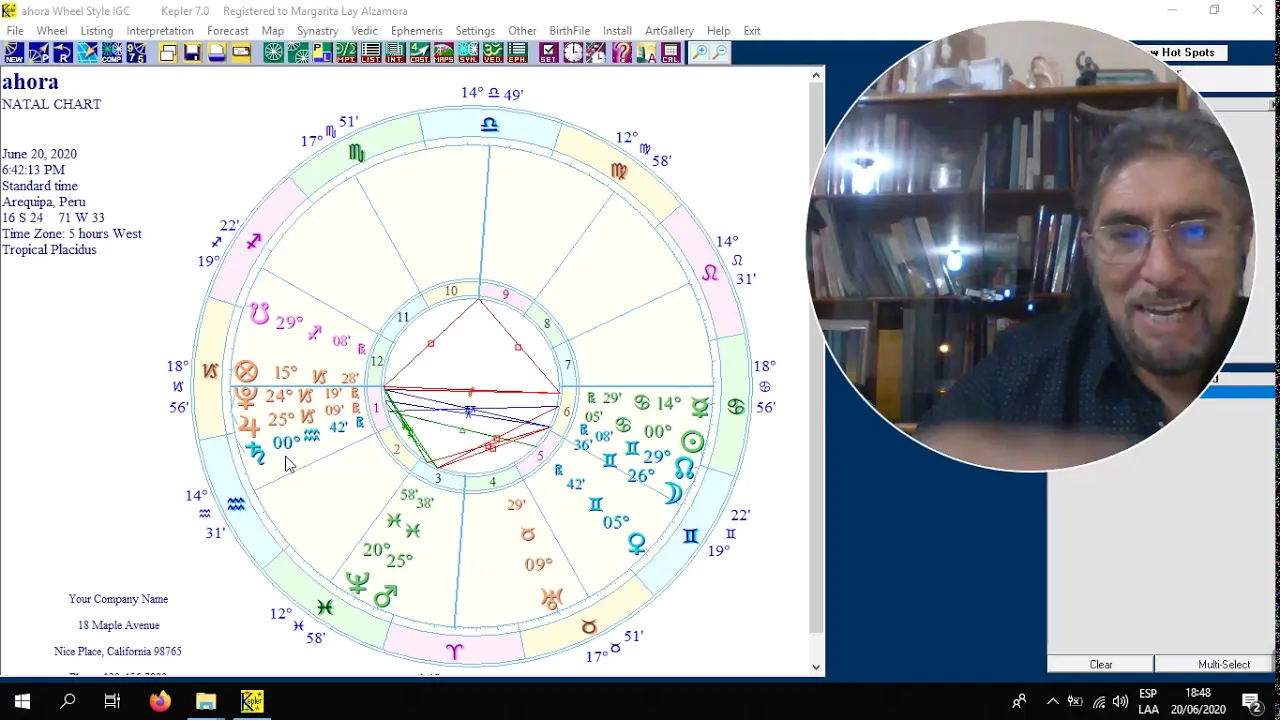The width and height of the screenshot is (1280, 720).
Task: Click the cascade windows toolbar icon
Action: [169, 52]
